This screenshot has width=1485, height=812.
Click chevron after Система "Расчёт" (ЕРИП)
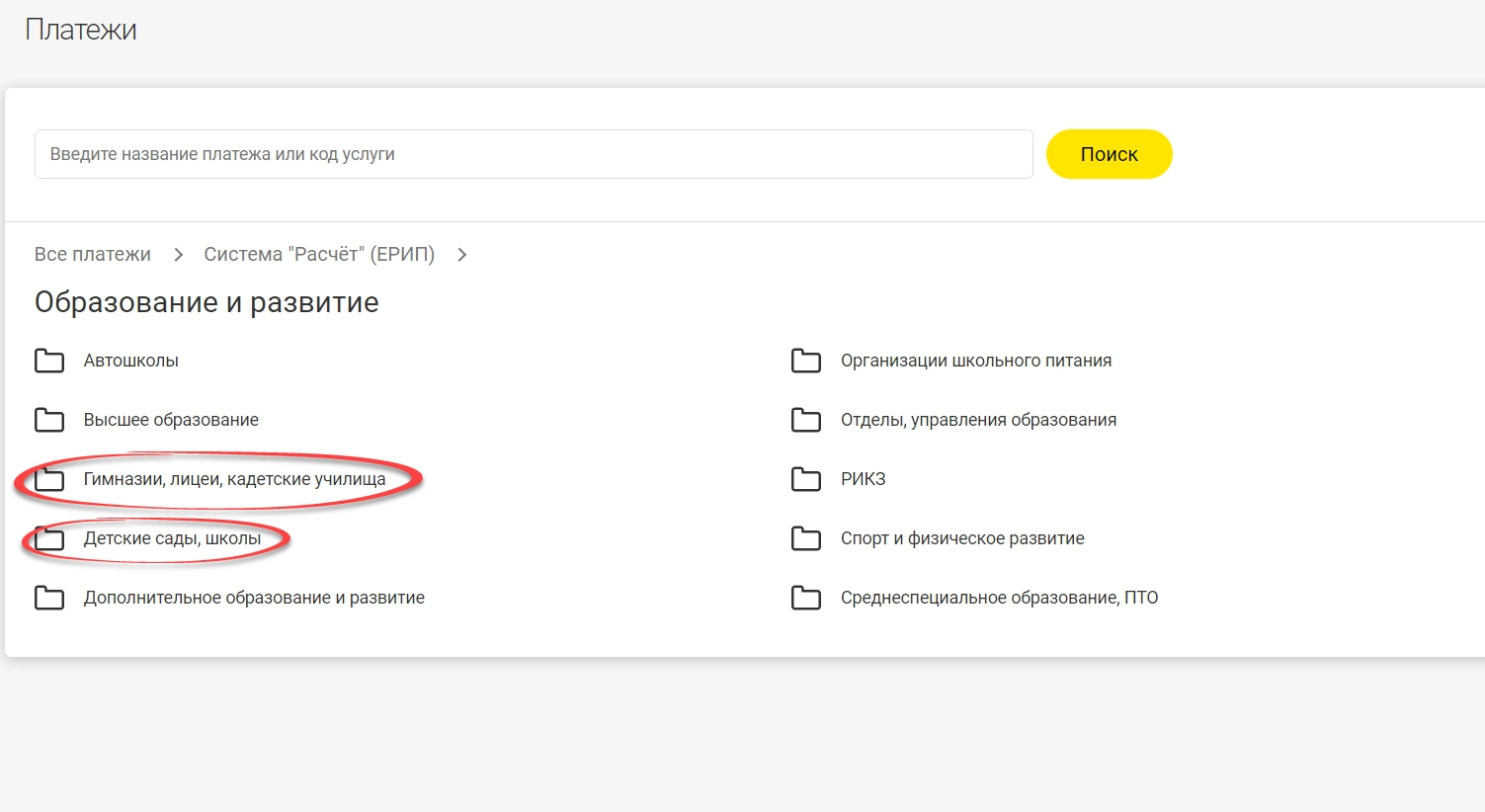click(x=461, y=255)
